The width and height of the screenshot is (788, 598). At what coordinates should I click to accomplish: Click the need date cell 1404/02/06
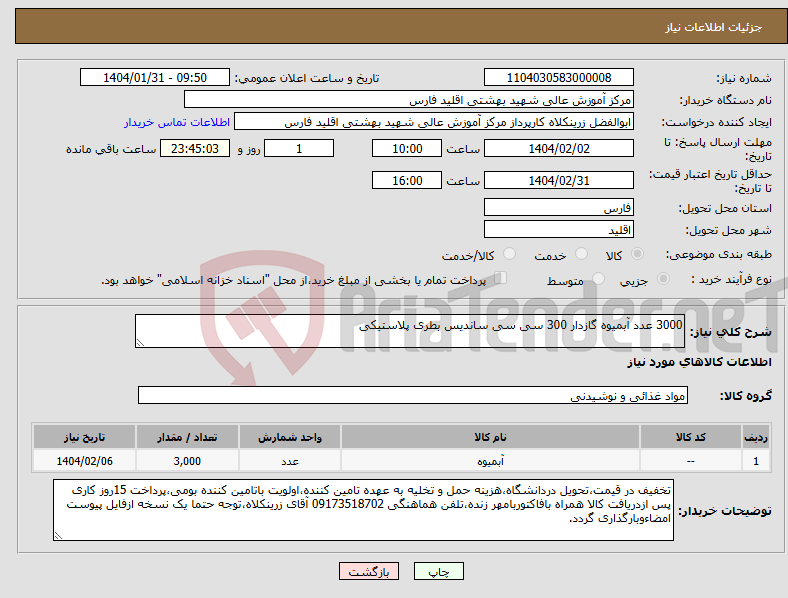84,461
